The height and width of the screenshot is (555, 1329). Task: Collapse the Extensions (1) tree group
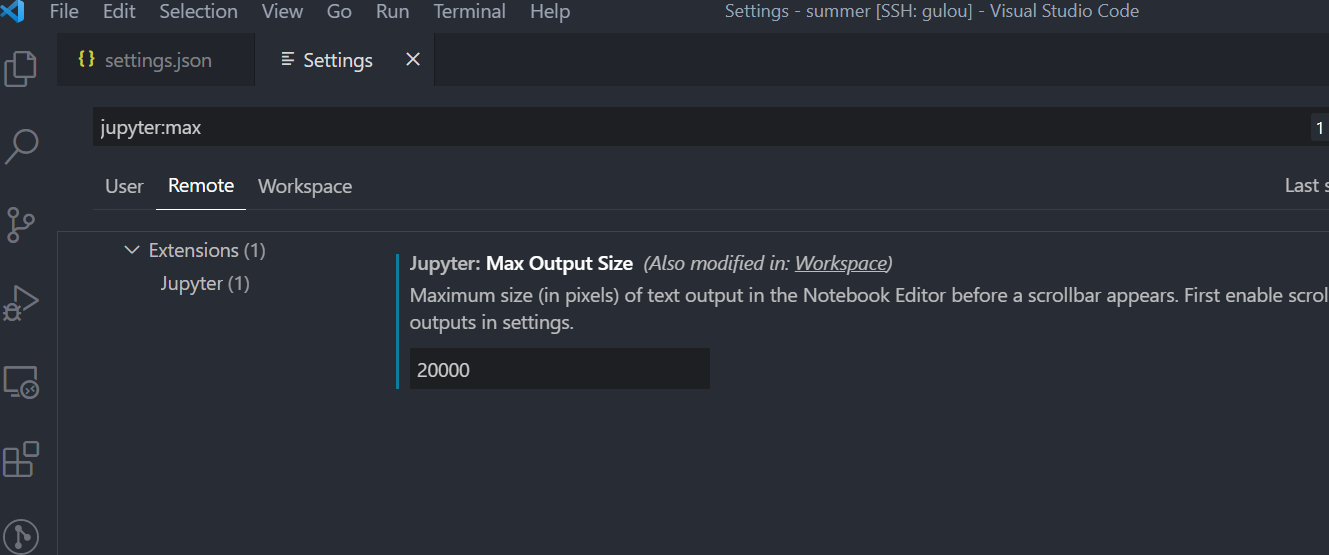pos(132,250)
